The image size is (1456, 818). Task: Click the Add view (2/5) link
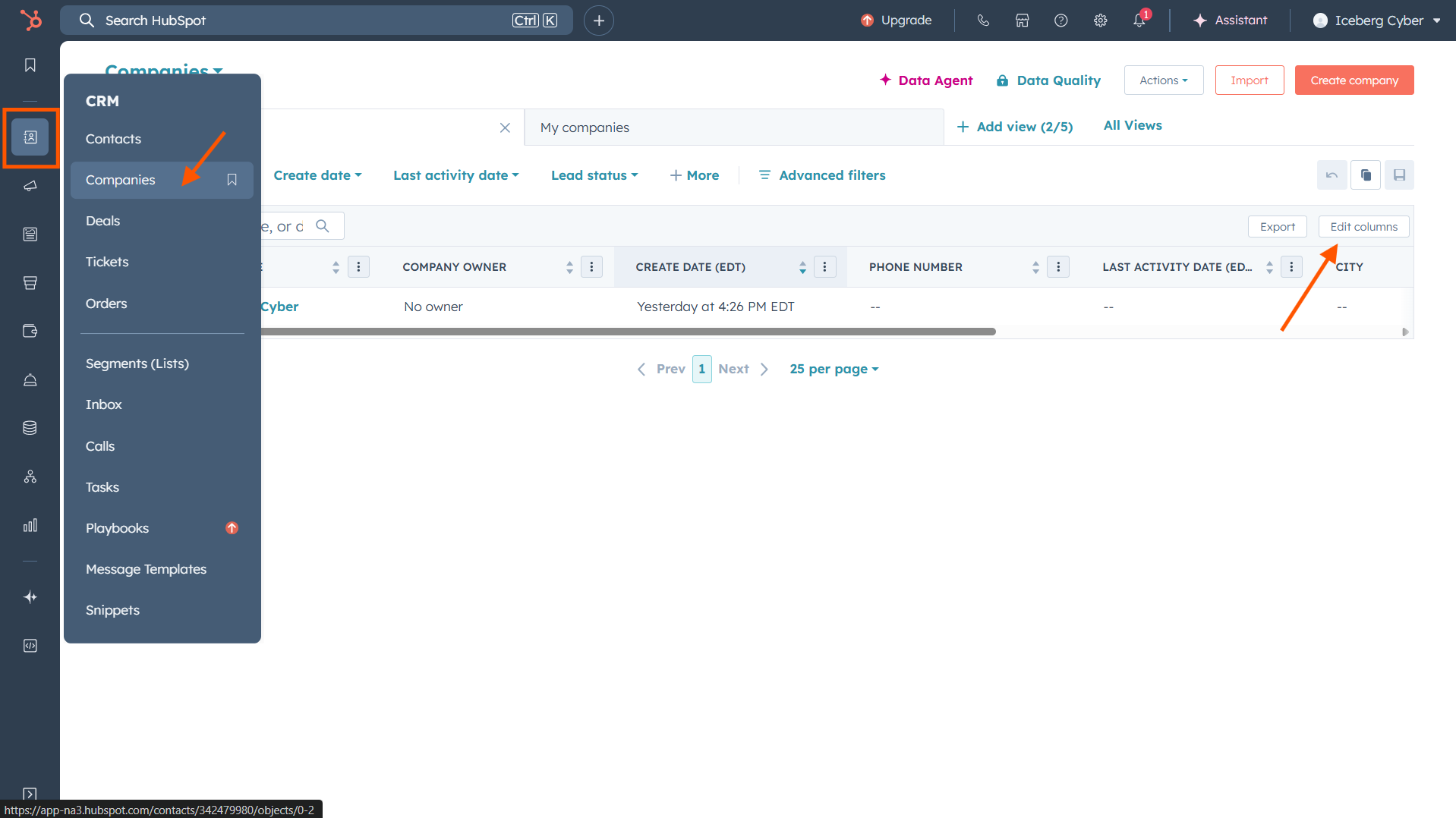pyautogui.click(x=1015, y=127)
